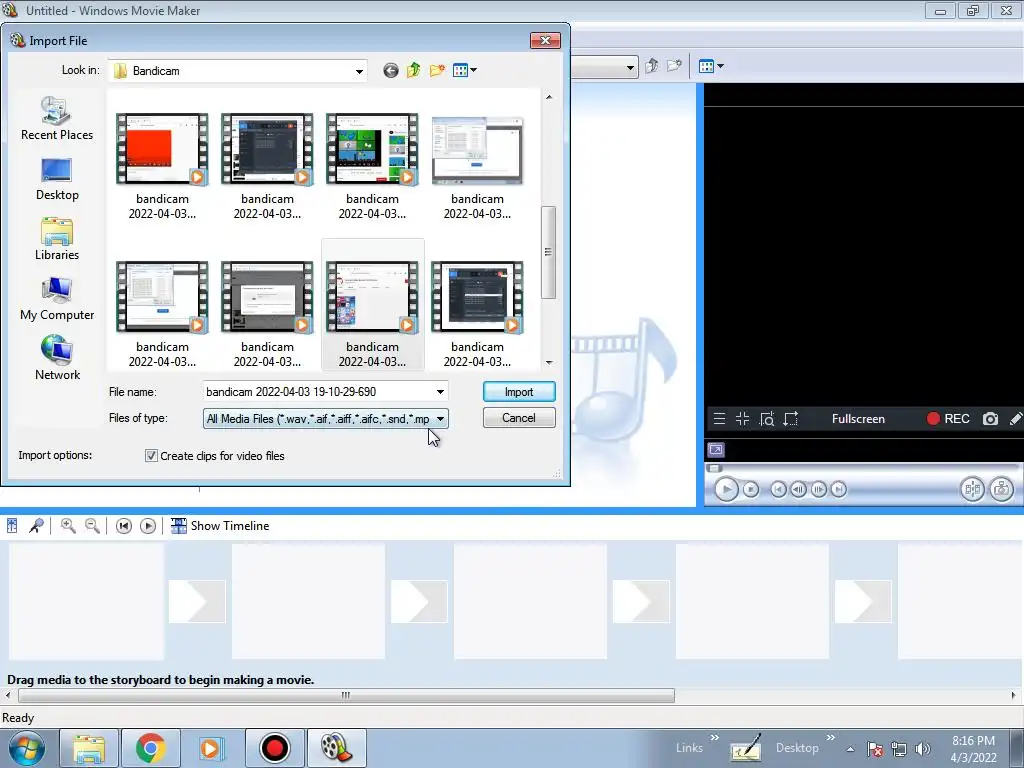Click the file list scroll up arrow
1024x768 pixels.
[549, 97]
